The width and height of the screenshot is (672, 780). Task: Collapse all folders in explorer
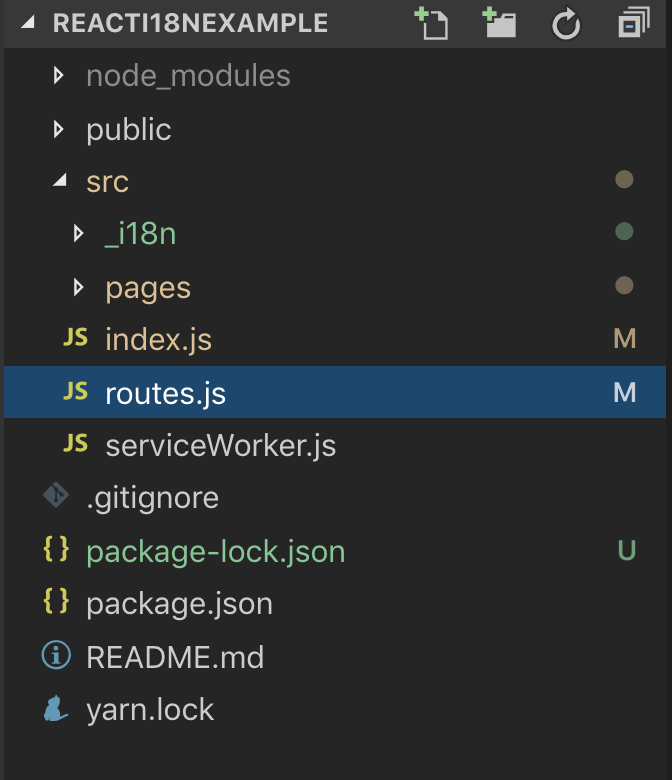click(x=634, y=23)
